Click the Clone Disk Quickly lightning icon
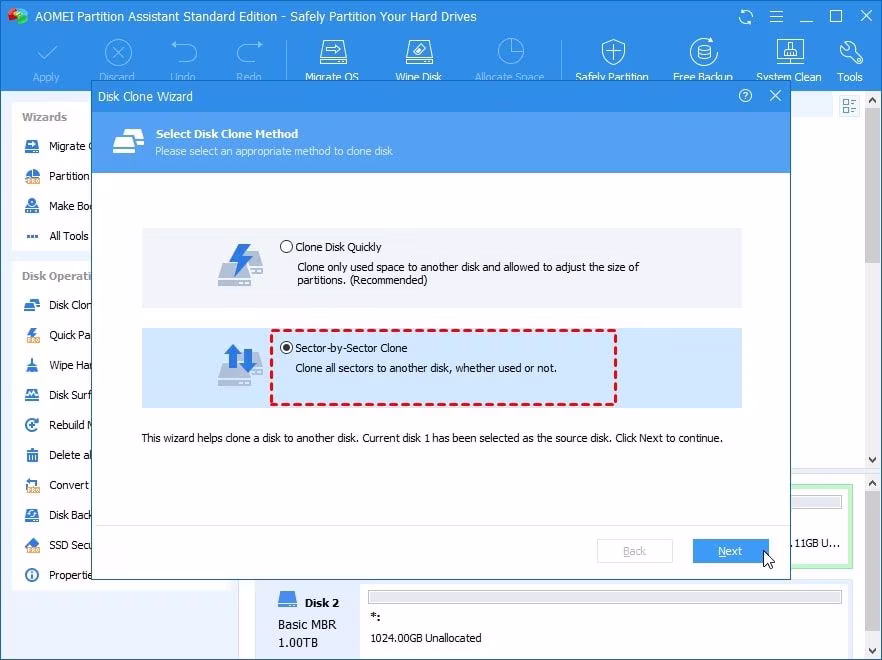The image size is (882, 660). point(240,265)
